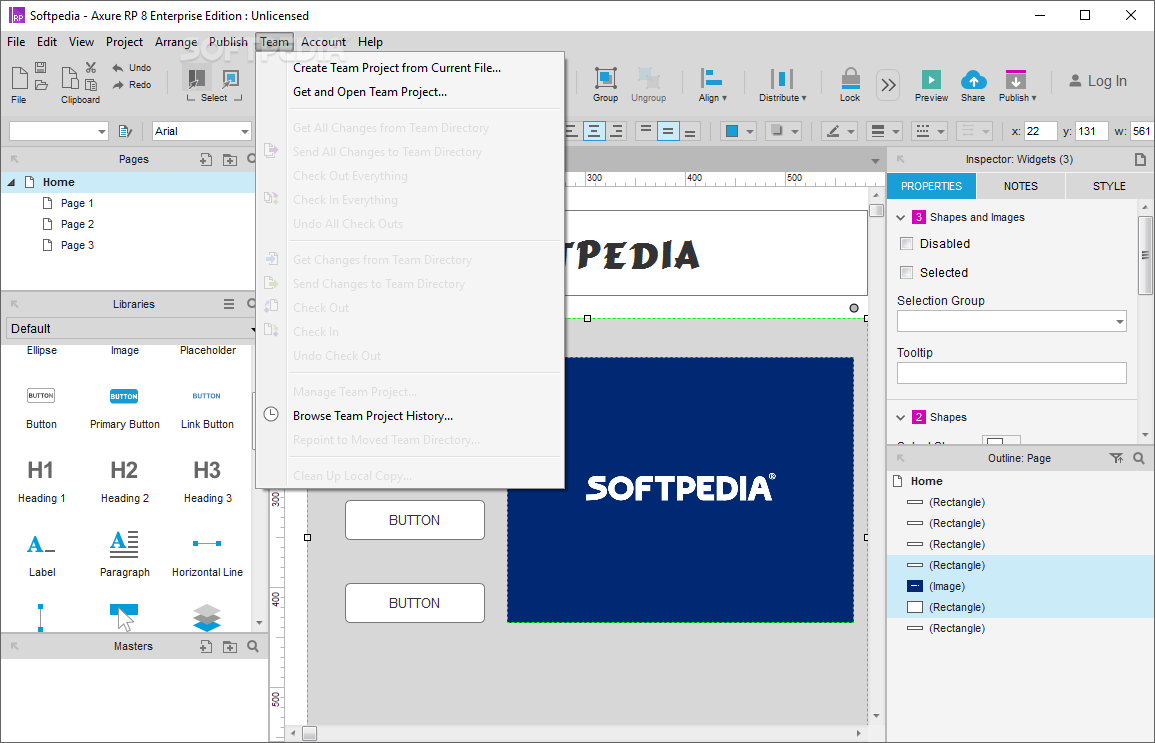Screen dimensions: 1155x743
Task: Click the Inspector page notes icon
Action: coord(1140,159)
